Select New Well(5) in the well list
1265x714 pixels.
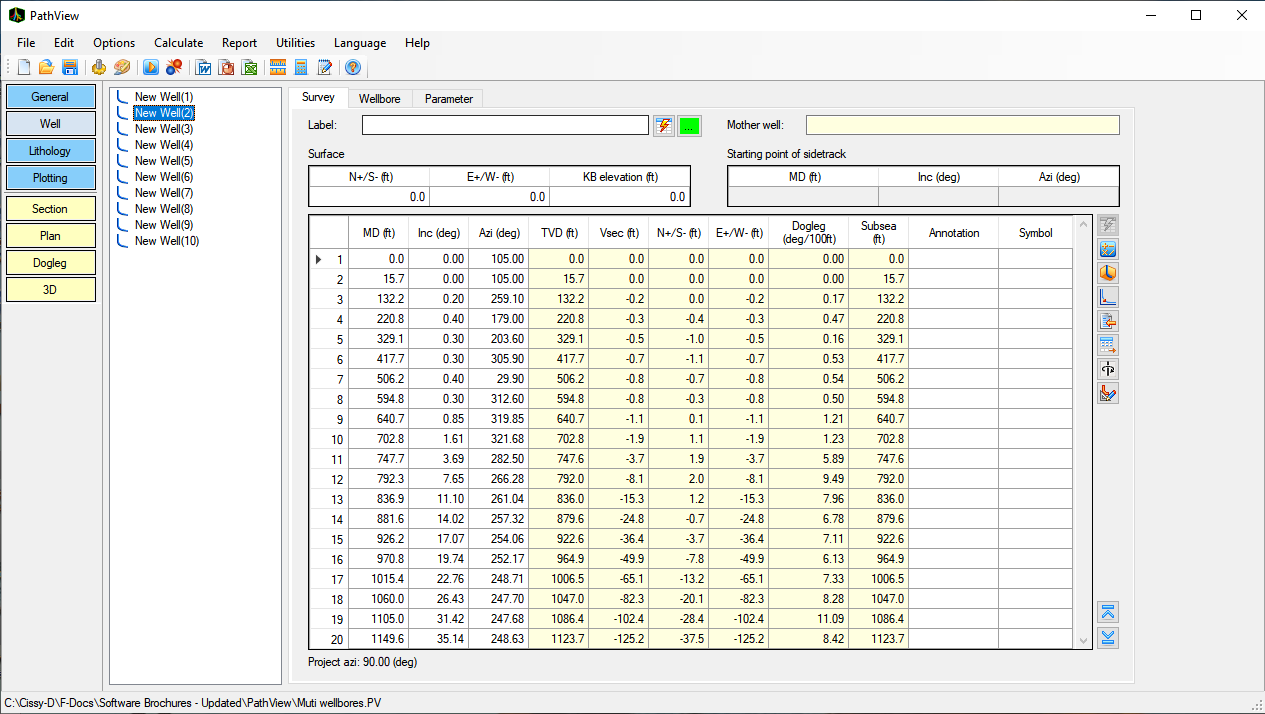pos(164,161)
